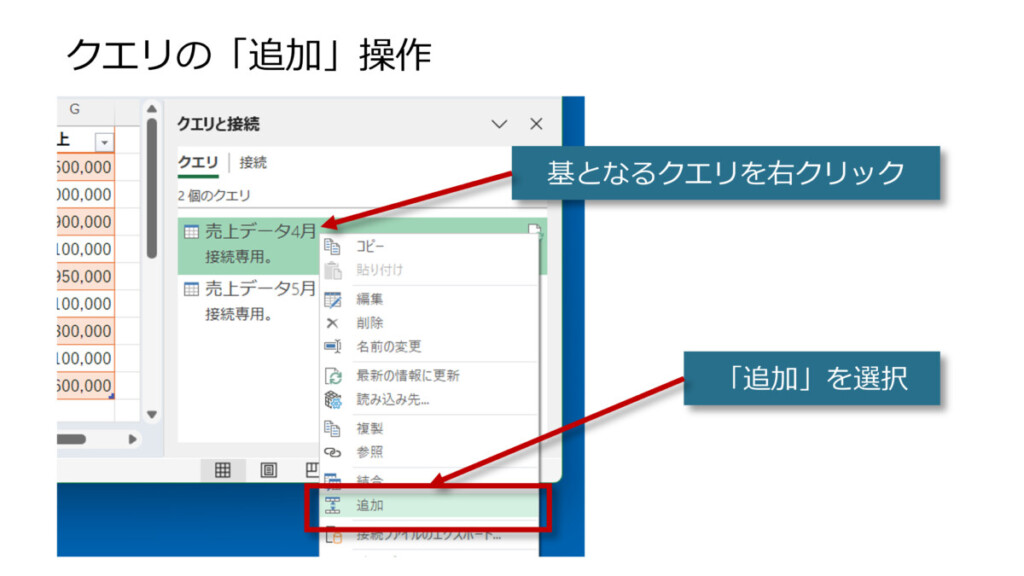Switch to Normal view in status bar
This screenshot has width=1024, height=576.
pos(223,470)
